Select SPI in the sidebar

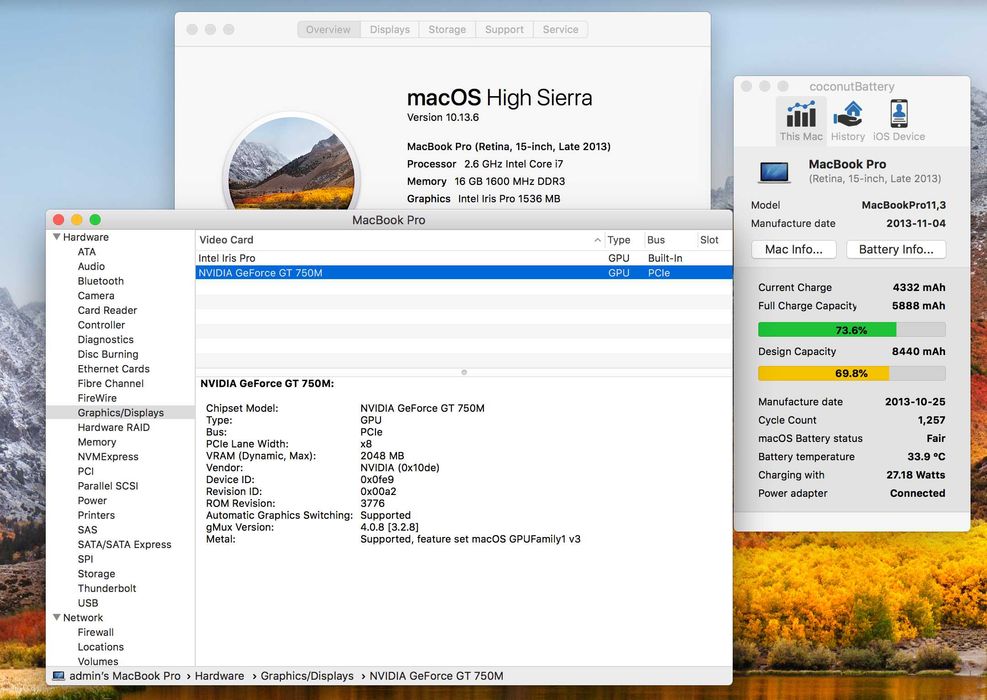click(85, 558)
